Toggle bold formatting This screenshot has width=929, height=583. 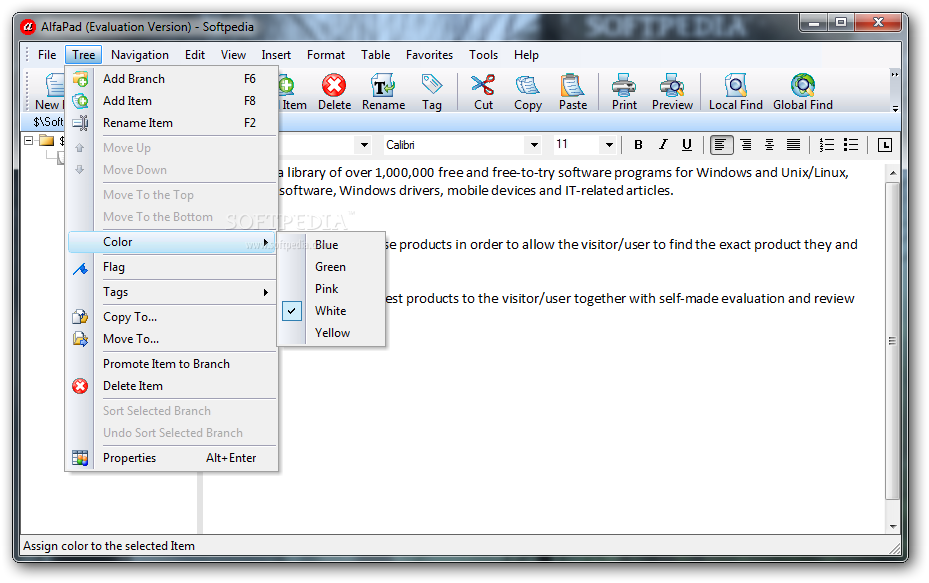click(638, 145)
